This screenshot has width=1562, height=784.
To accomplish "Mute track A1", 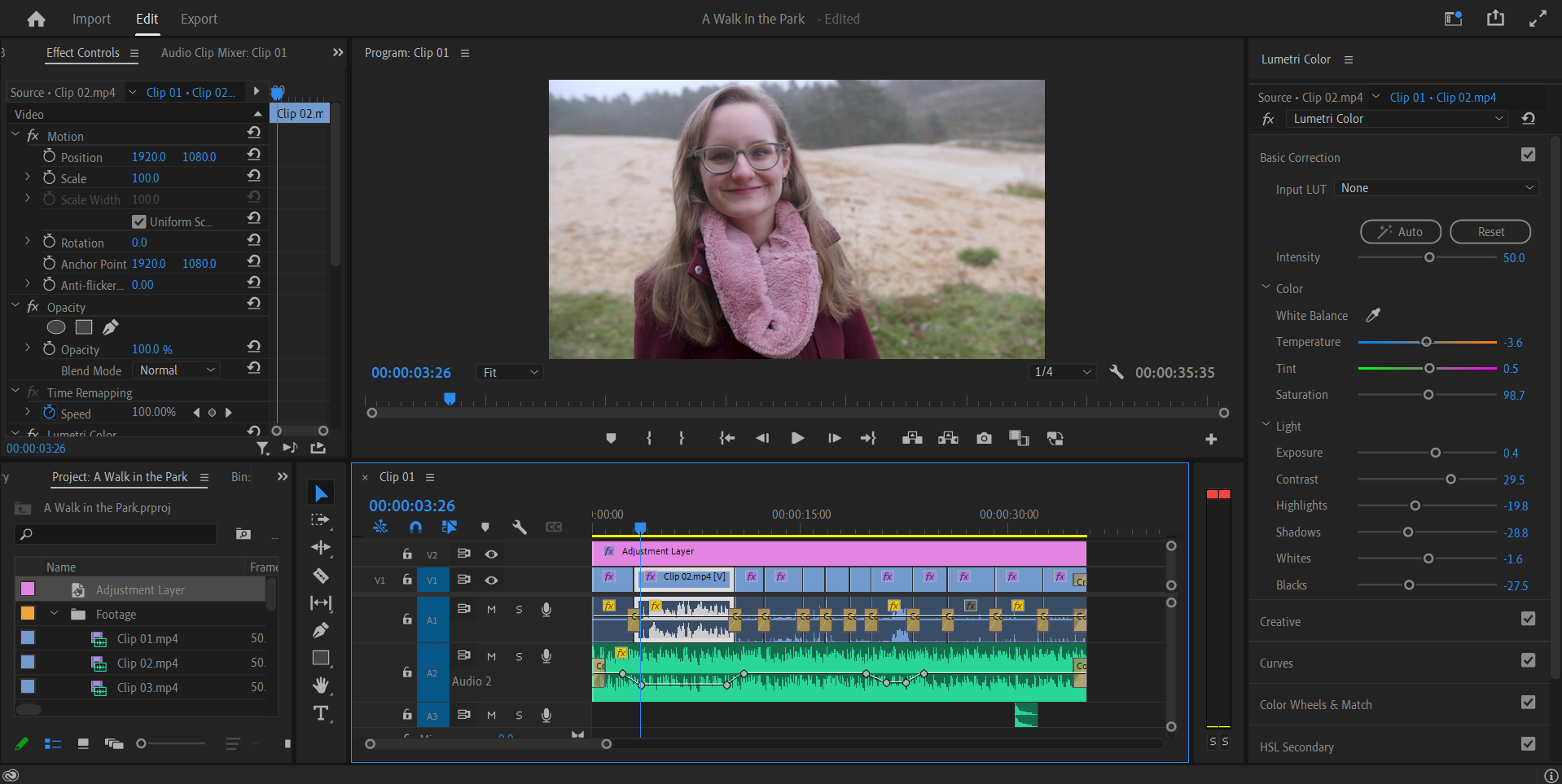I will [491, 609].
